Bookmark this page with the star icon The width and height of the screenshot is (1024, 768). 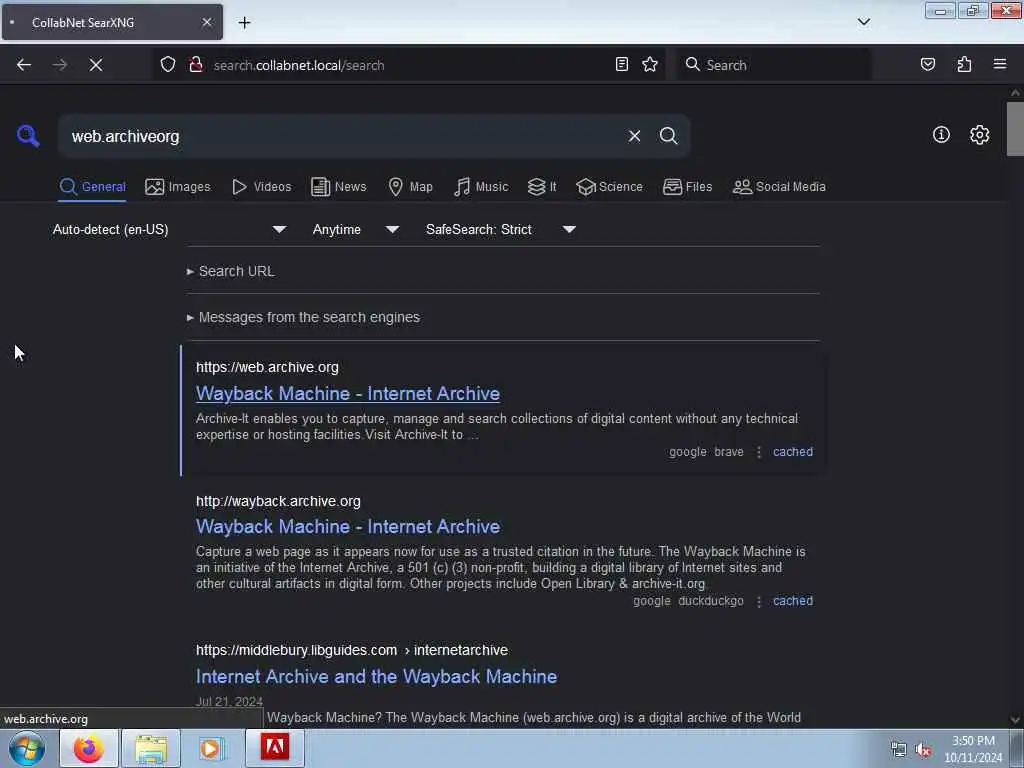pos(650,65)
